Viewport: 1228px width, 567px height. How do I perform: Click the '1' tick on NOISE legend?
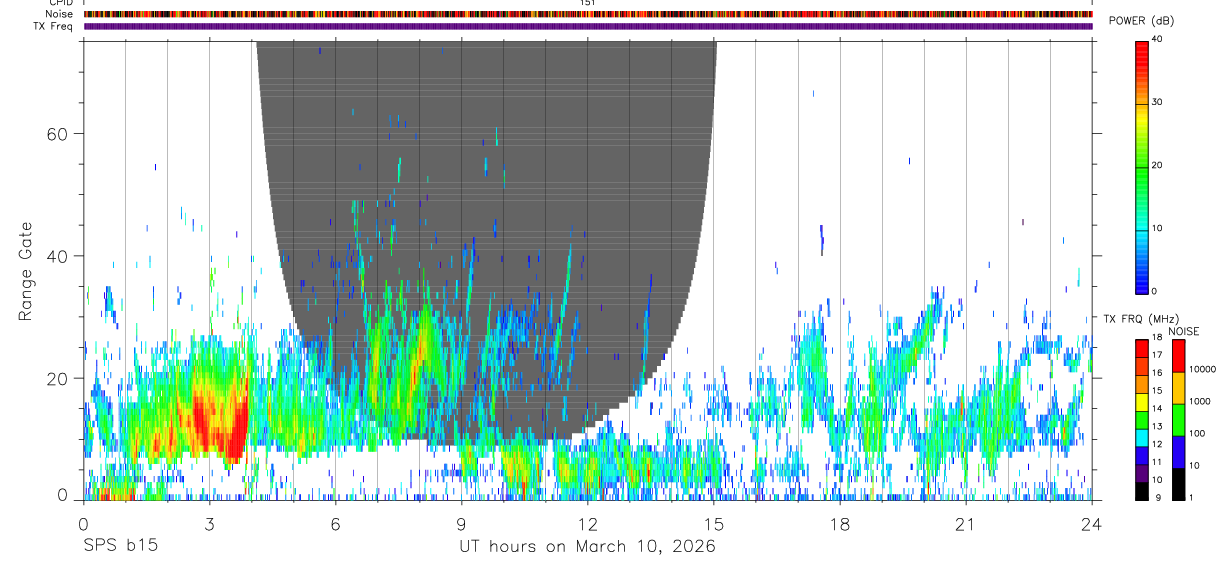click(1190, 497)
